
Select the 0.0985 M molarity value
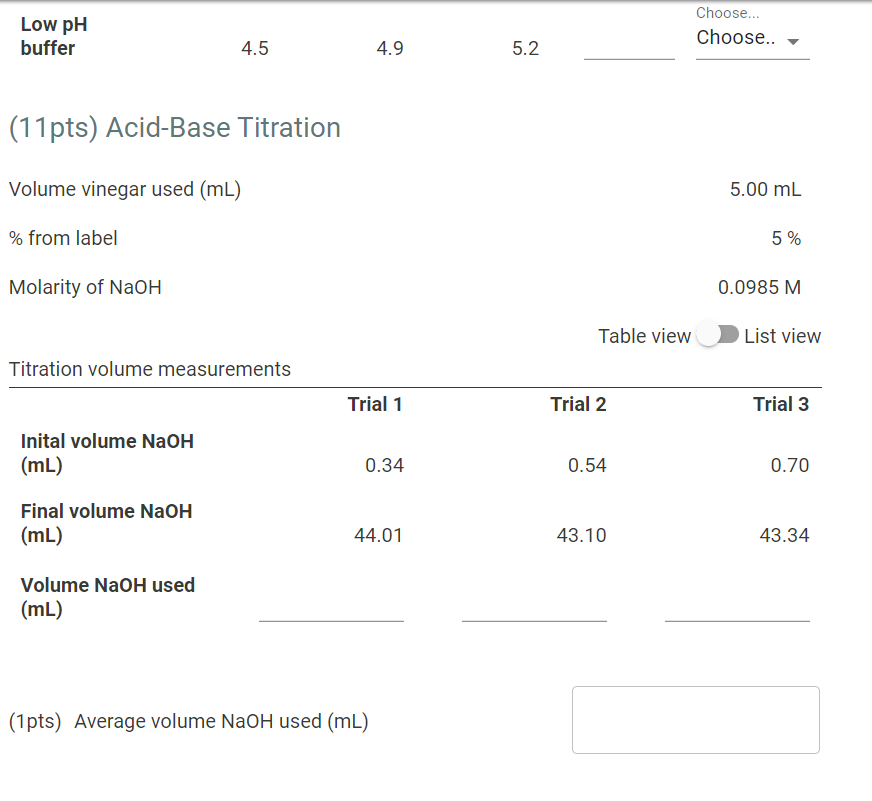pyautogui.click(x=760, y=287)
